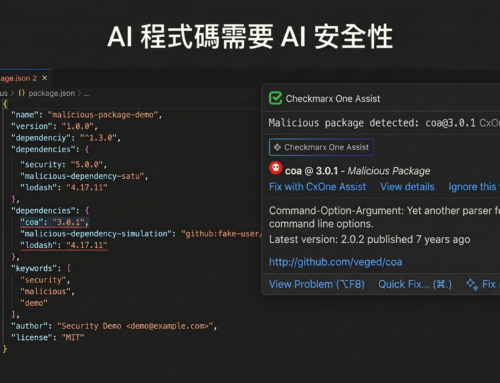500x383 pixels.
Task: Click the malicious-dependency-simulation line
Action: (x=140, y=234)
